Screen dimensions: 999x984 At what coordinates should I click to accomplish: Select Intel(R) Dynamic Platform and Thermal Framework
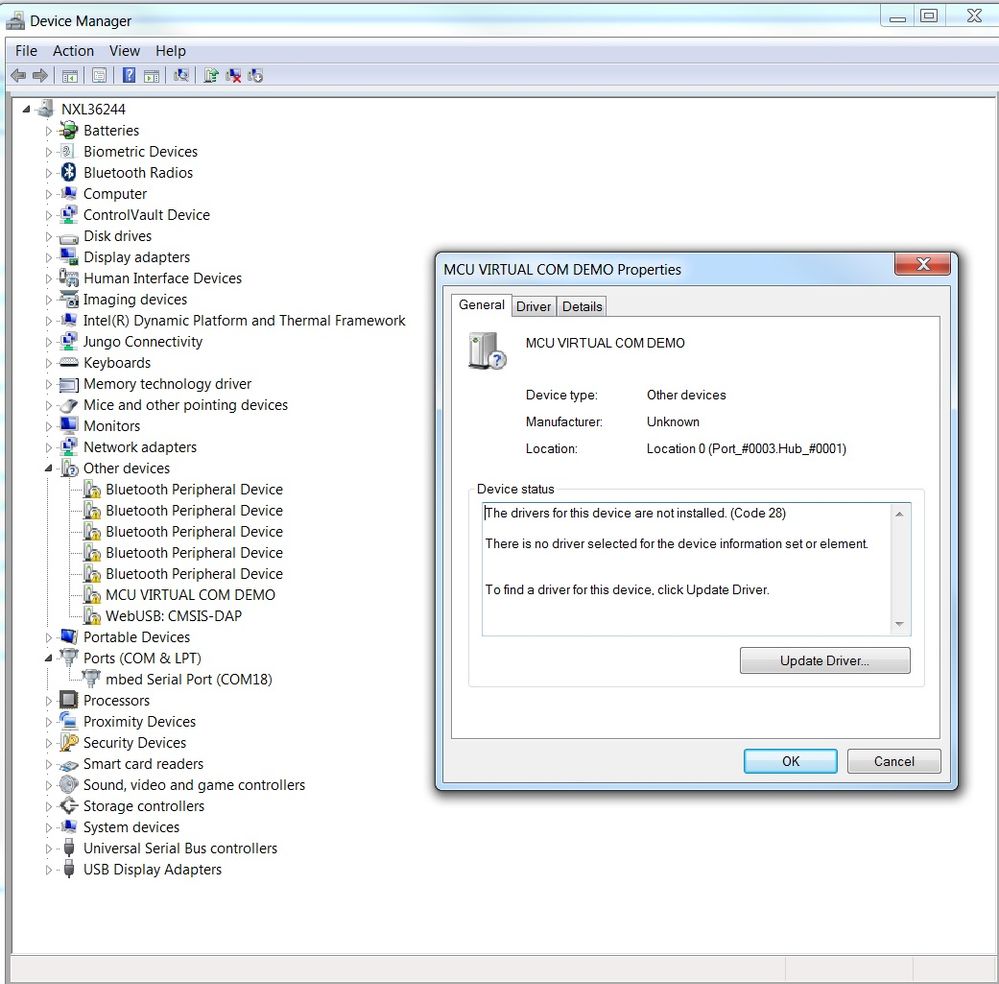tap(244, 321)
